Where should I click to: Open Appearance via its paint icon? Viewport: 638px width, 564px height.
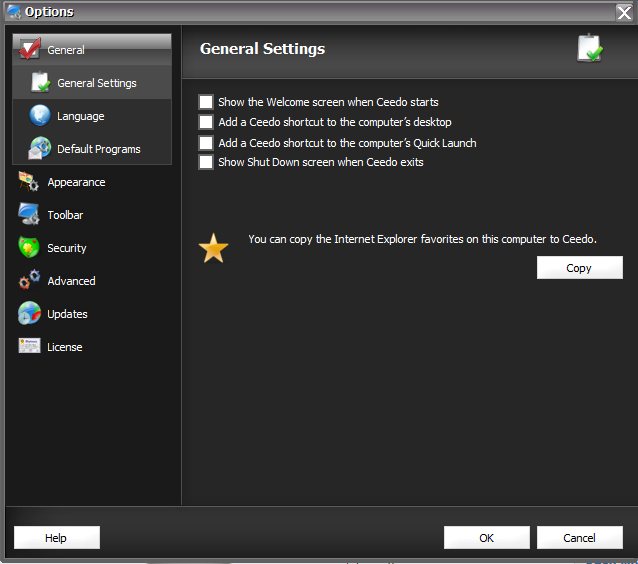(29, 182)
